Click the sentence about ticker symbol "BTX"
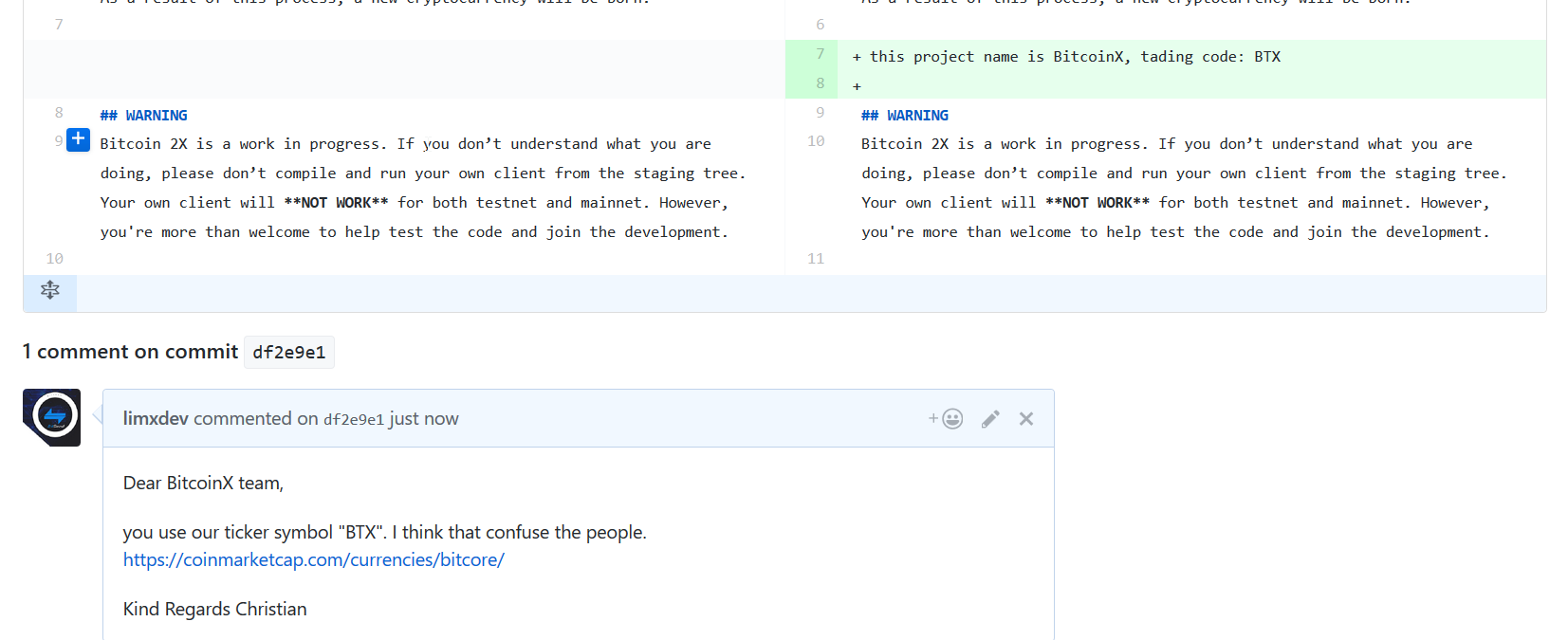Image resolution: width=1568 pixels, height=640 pixels. (x=385, y=532)
